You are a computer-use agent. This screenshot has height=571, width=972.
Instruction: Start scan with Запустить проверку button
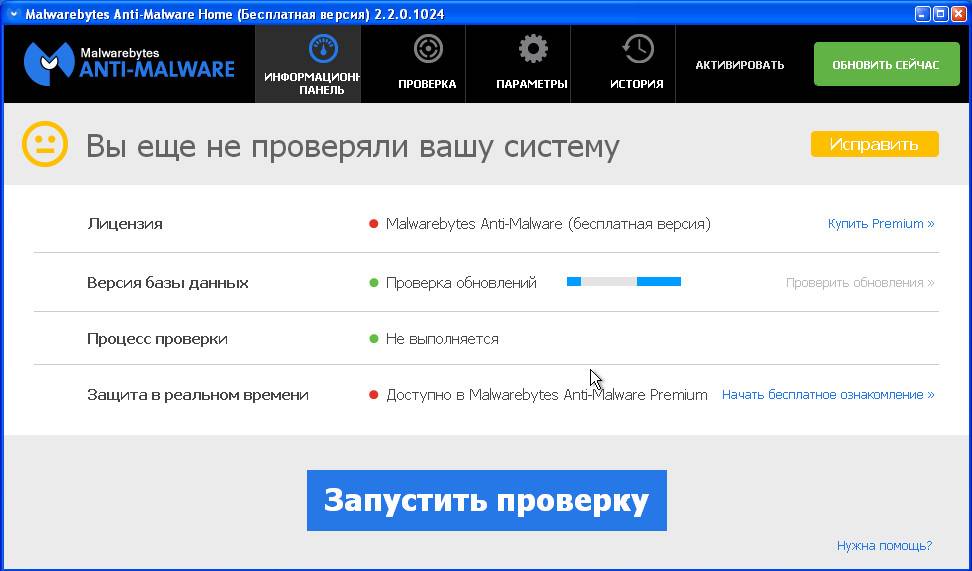[486, 500]
